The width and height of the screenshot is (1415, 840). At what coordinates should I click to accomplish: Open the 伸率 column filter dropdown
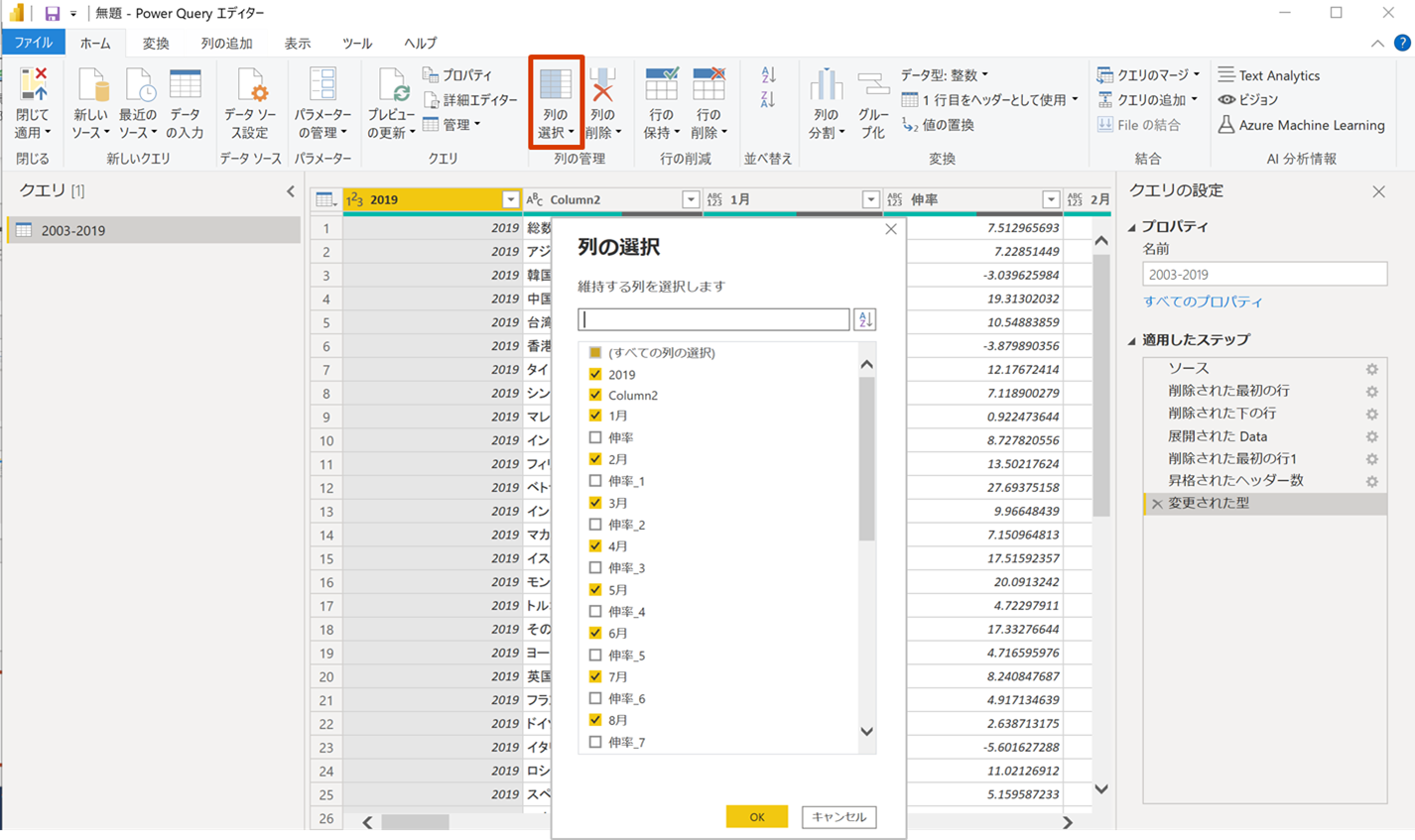pyautogui.click(x=1051, y=199)
